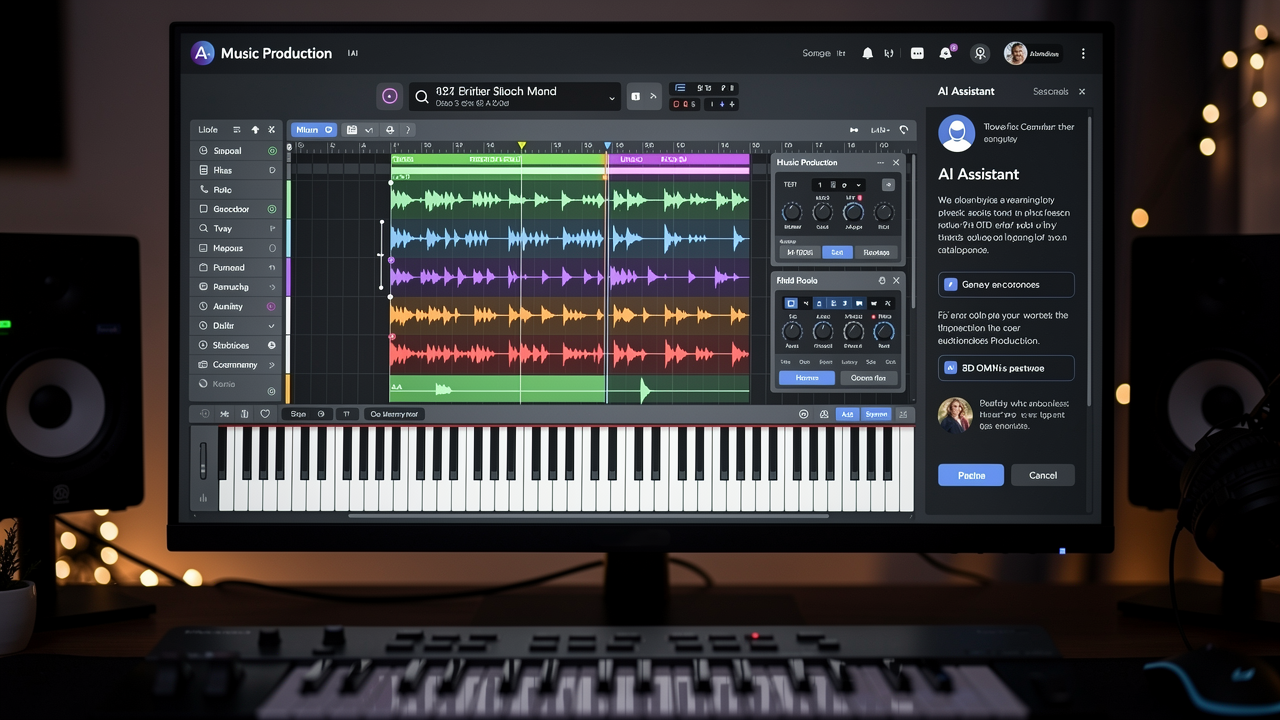Viewport: 1280px width, 720px height.
Task: Click the clock icon on the Sinpoal row
Action: point(204,151)
